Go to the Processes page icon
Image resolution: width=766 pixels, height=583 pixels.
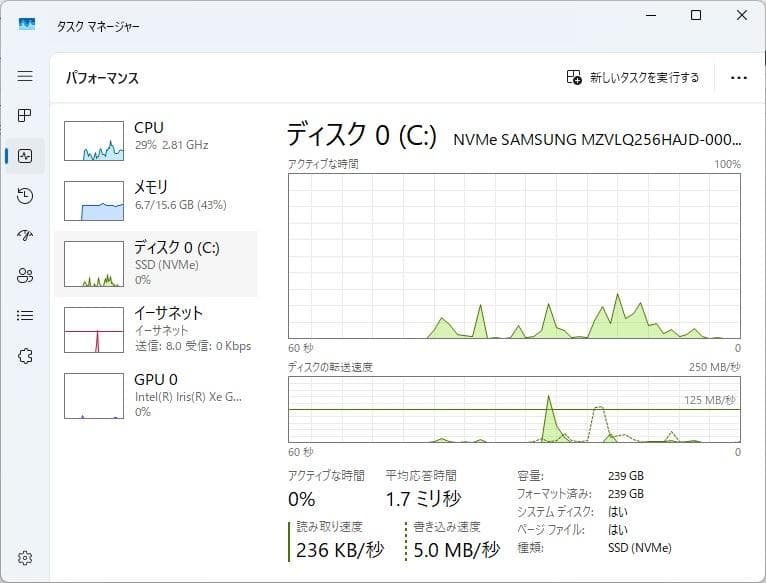coord(25,115)
